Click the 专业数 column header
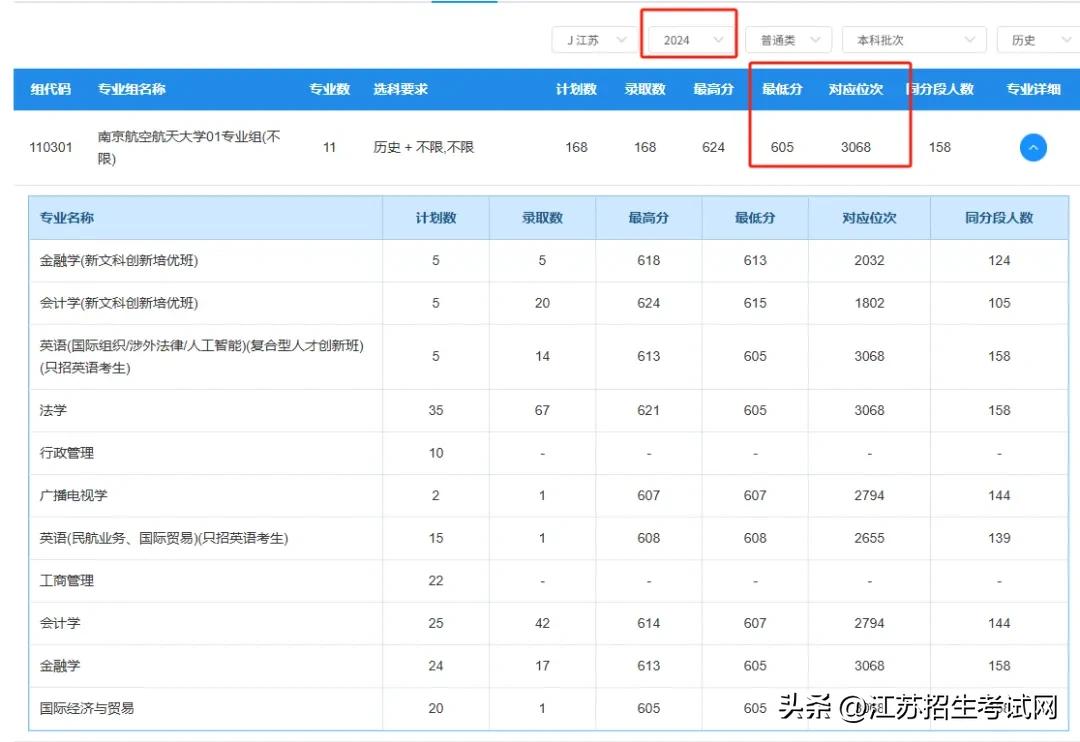 tap(329, 89)
